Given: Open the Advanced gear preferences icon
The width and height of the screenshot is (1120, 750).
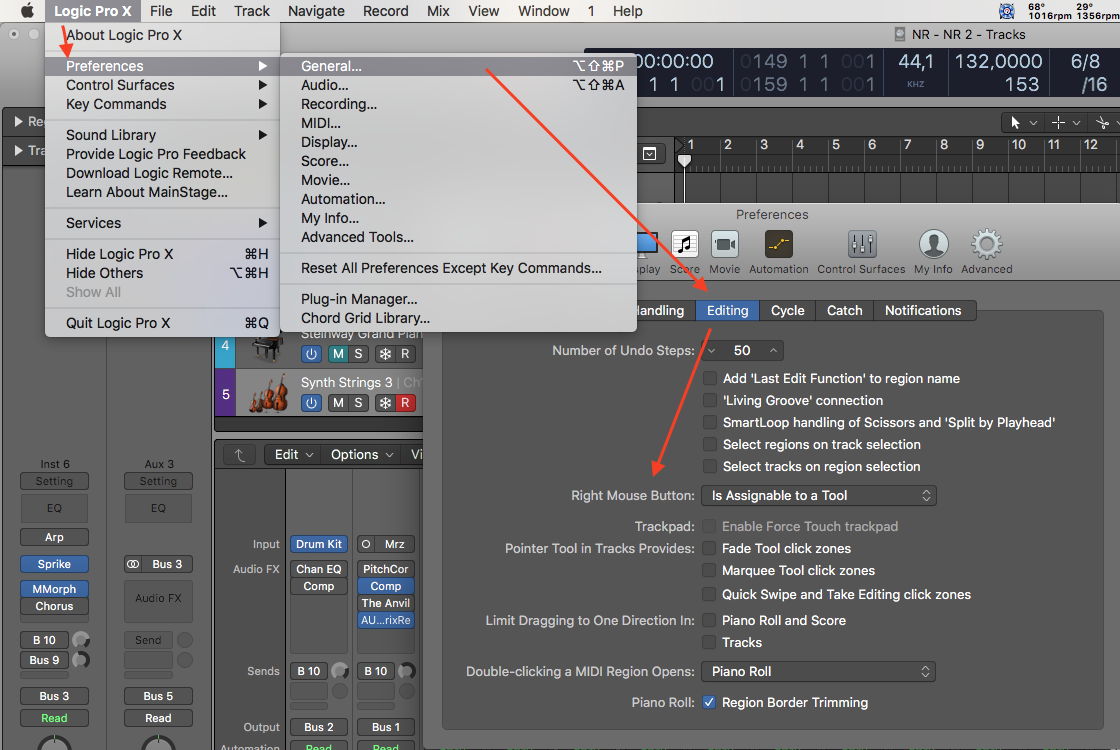Looking at the screenshot, I should 986,245.
